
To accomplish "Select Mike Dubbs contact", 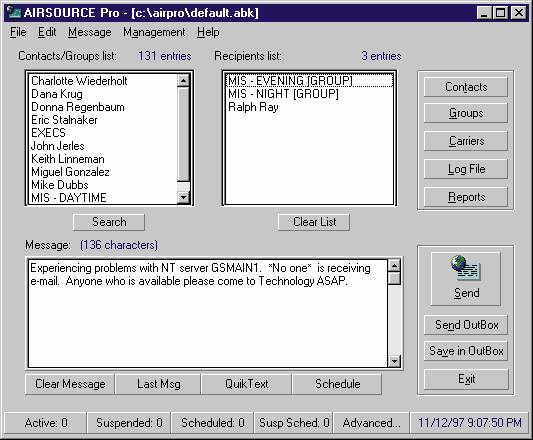I will (x=103, y=185).
